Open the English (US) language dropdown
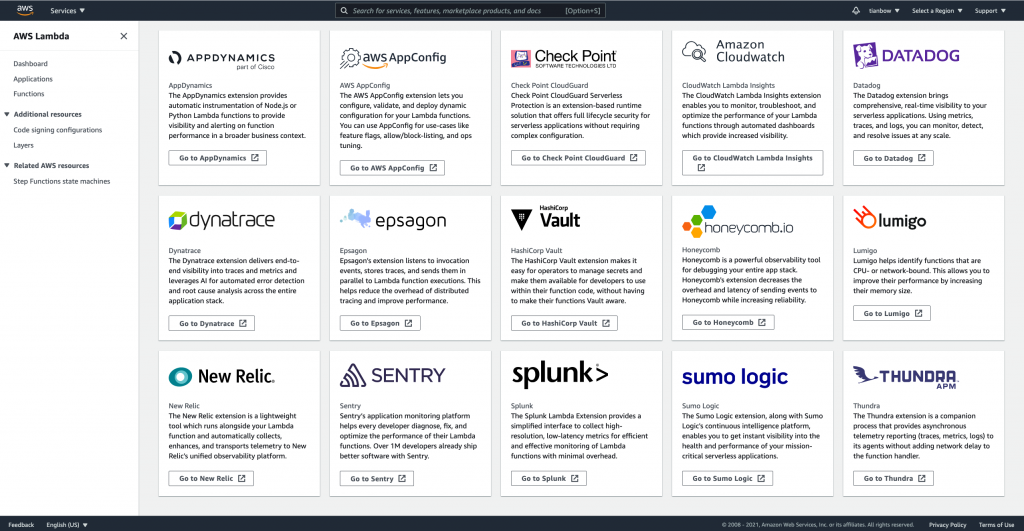This screenshot has width=1024, height=531. tap(67, 524)
